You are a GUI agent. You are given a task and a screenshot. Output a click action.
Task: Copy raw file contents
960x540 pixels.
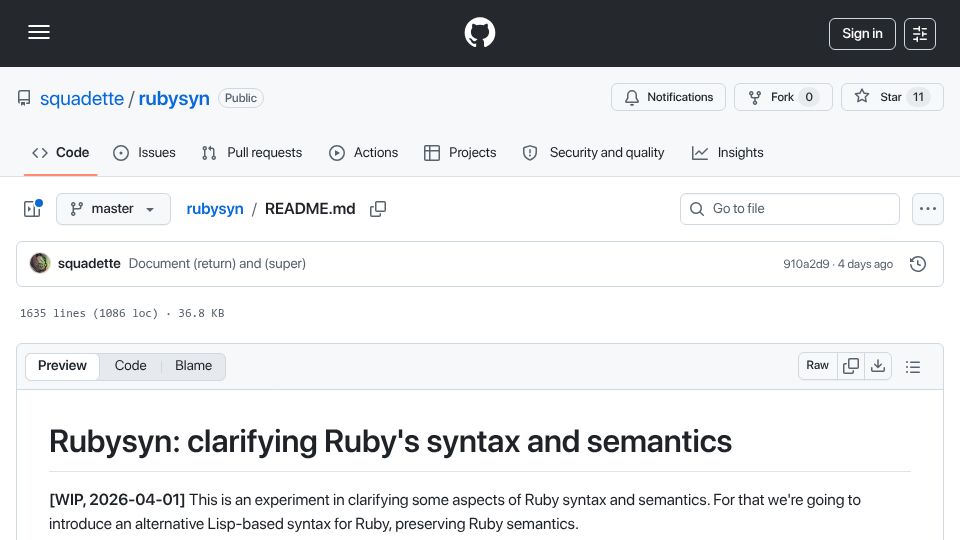tap(851, 366)
